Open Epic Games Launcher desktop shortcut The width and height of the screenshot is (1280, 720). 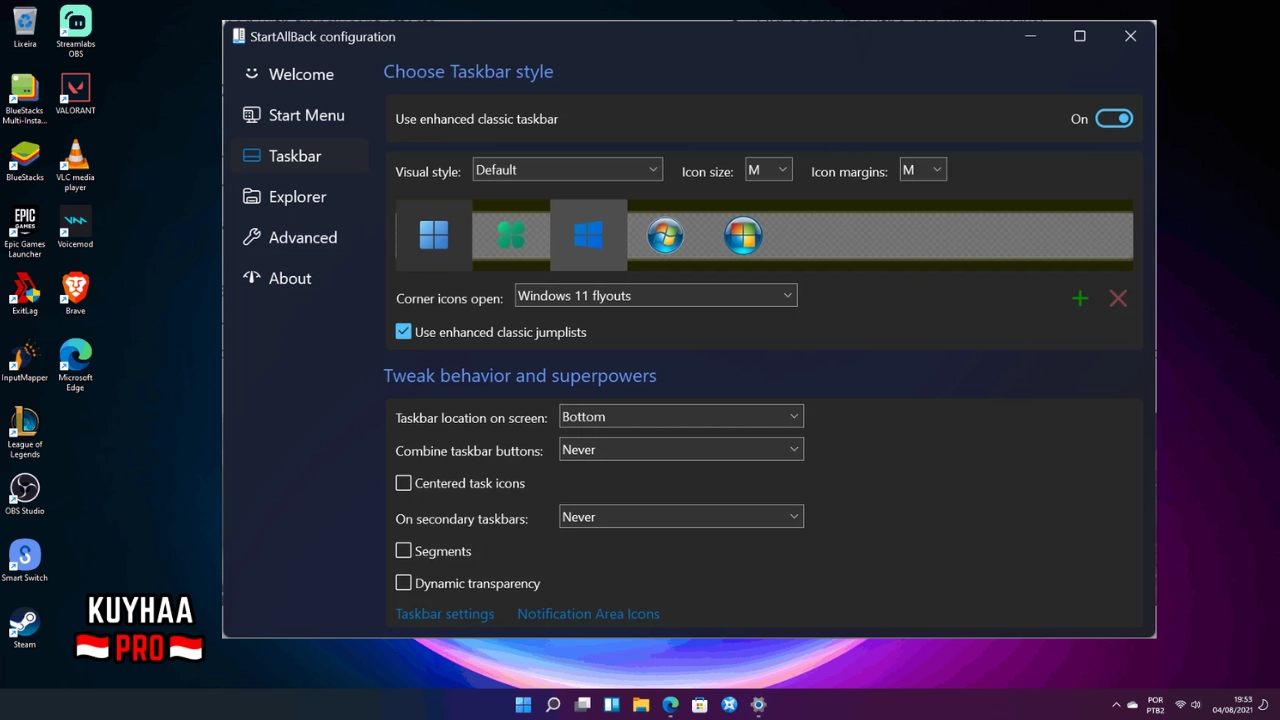tap(25, 232)
